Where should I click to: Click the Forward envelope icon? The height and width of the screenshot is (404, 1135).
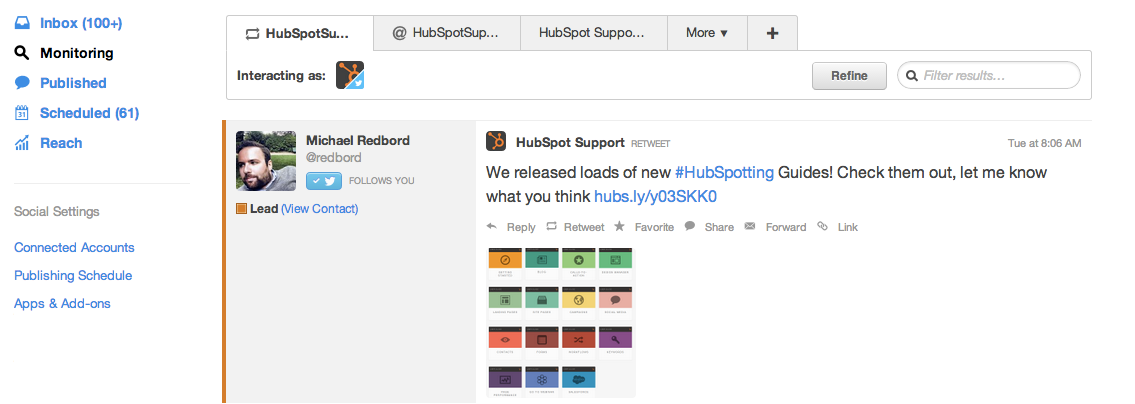[751, 227]
